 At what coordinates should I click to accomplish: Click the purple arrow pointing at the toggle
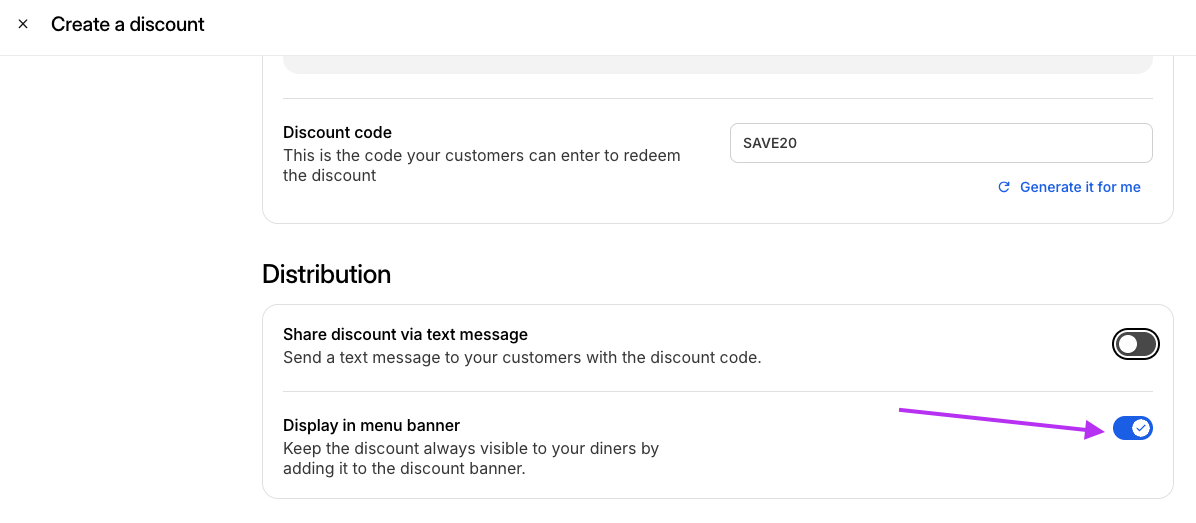(x=1003, y=423)
